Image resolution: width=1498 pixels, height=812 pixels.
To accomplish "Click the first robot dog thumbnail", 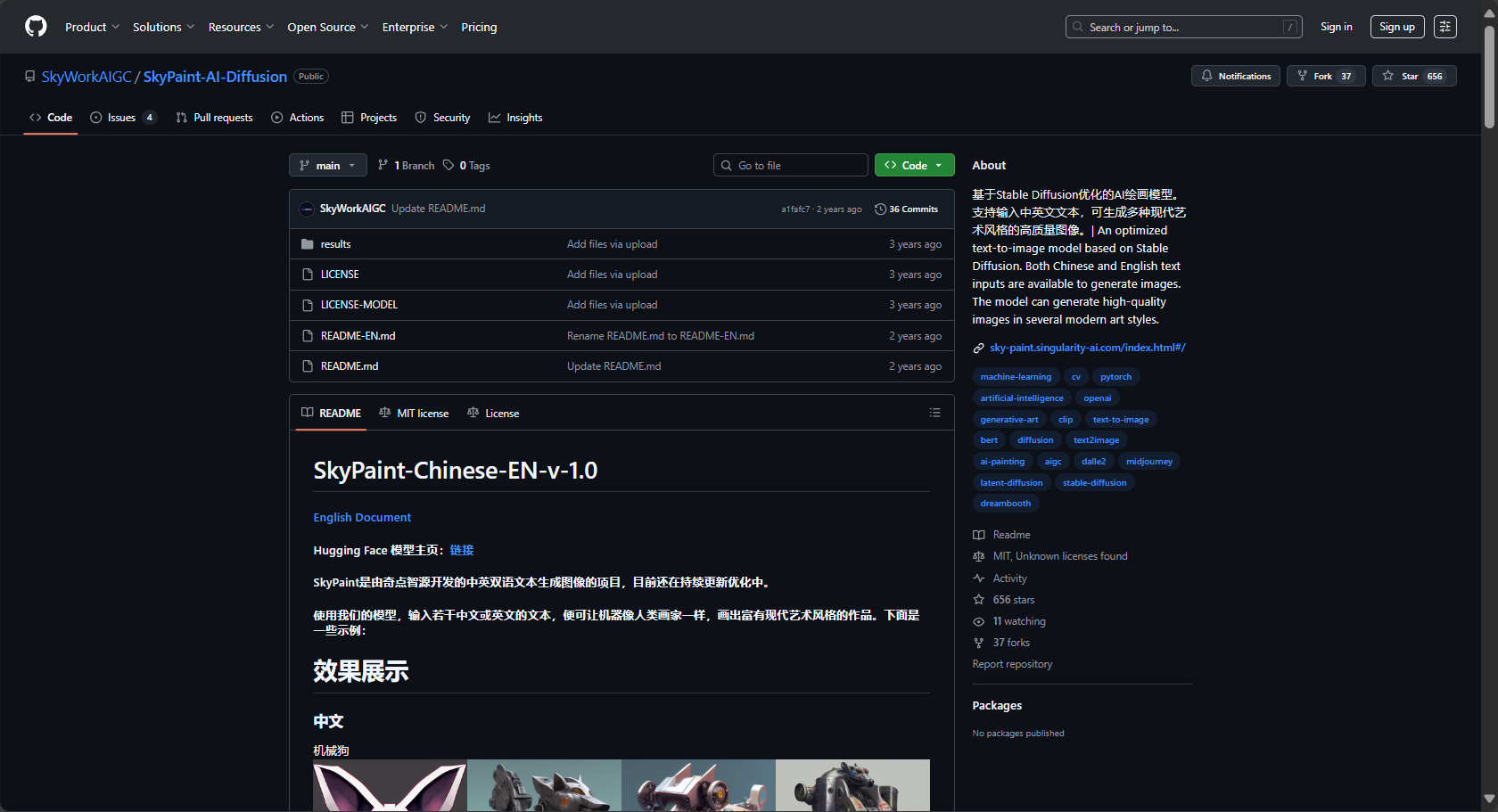I will click(x=390, y=785).
